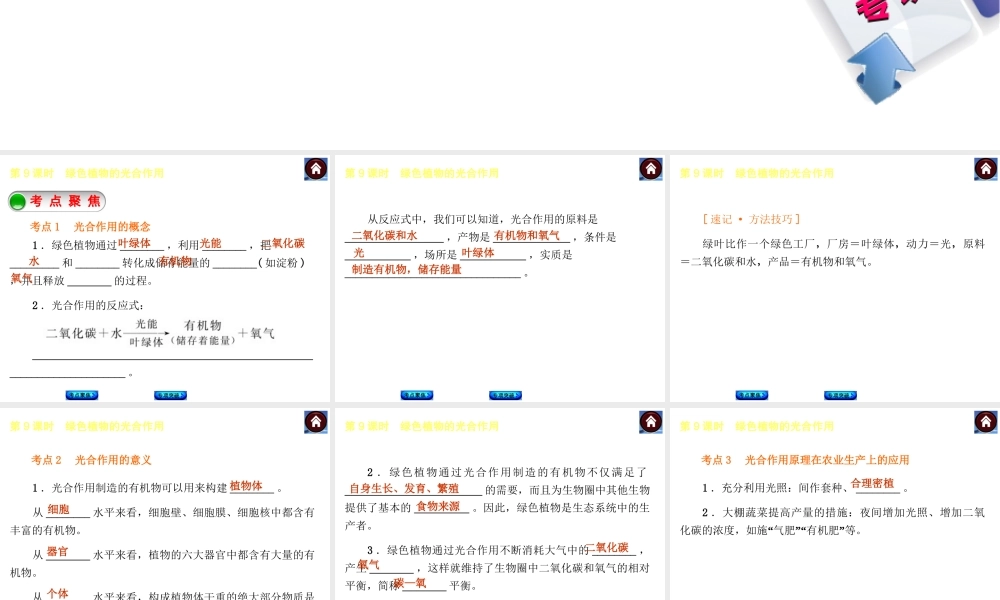Screen dimensions: 1000x600
Task: Click the answer 光能 after 利用
Action: pyautogui.click(x=210, y=244)
